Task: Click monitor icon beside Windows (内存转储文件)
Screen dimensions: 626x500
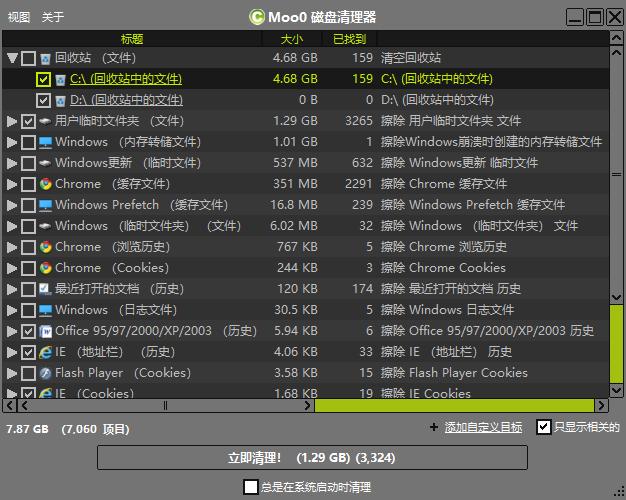Action: [46, 142]
